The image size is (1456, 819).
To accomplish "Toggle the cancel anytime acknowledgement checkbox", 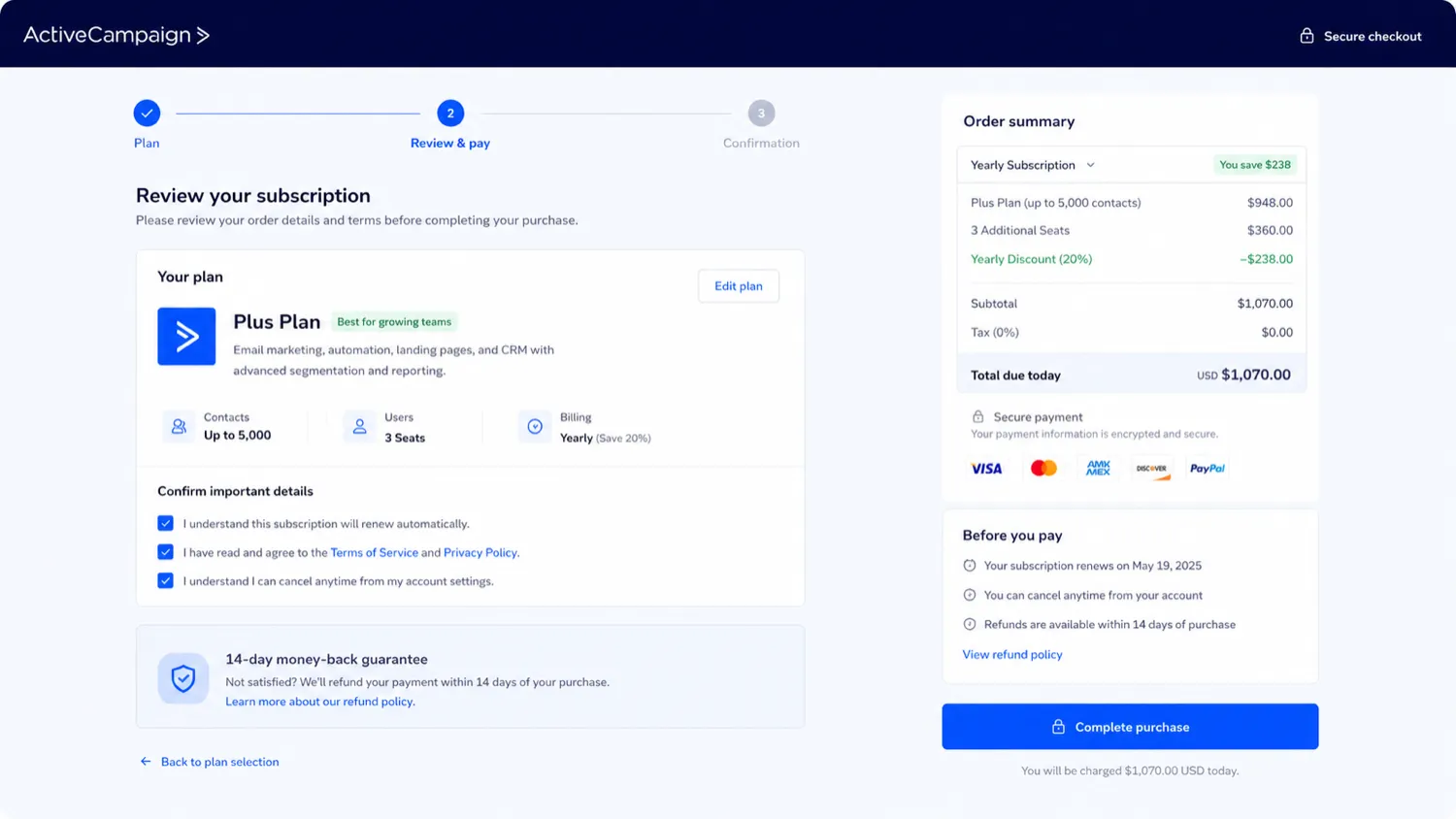I will coord(165,581).
